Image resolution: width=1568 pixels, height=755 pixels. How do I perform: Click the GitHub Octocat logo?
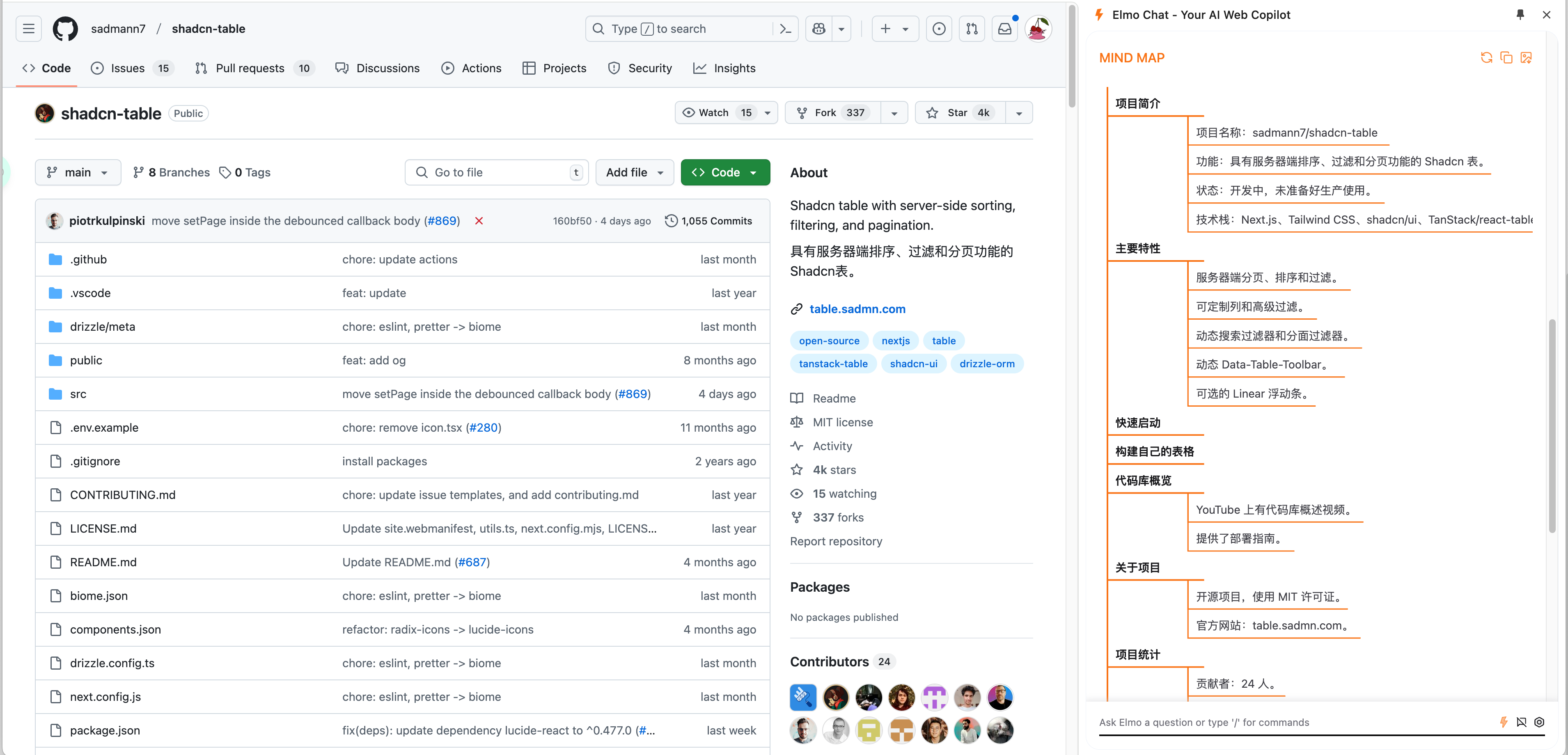tap(65, 29)
